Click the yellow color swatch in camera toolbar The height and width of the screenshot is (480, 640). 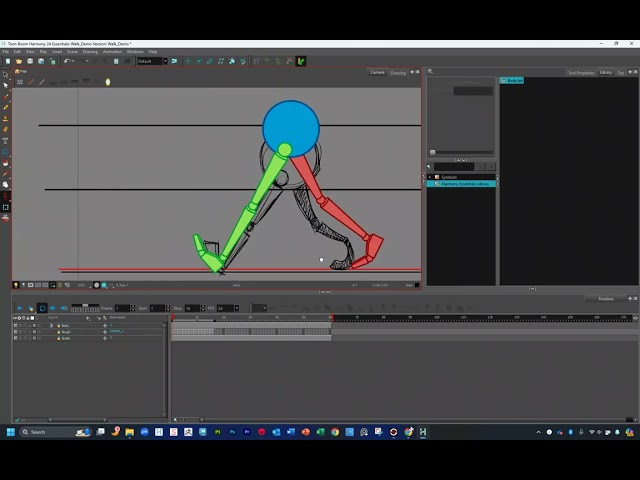pyautogui.click(x=108, y=82)
